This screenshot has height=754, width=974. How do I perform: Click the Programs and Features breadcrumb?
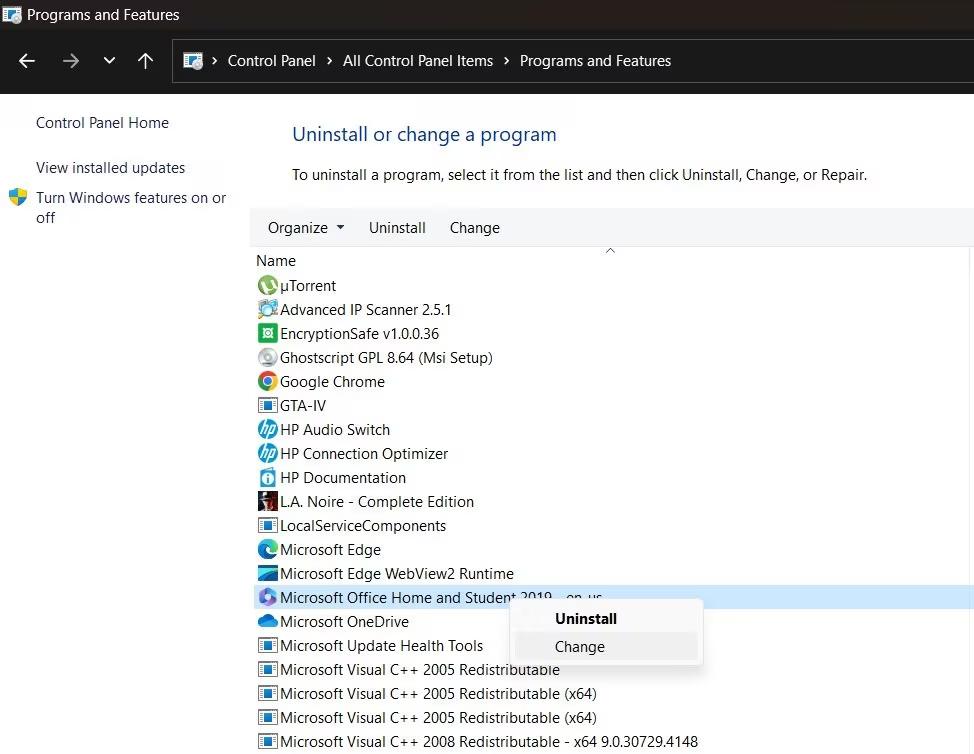pyautogui.click(x=595, y=61)
